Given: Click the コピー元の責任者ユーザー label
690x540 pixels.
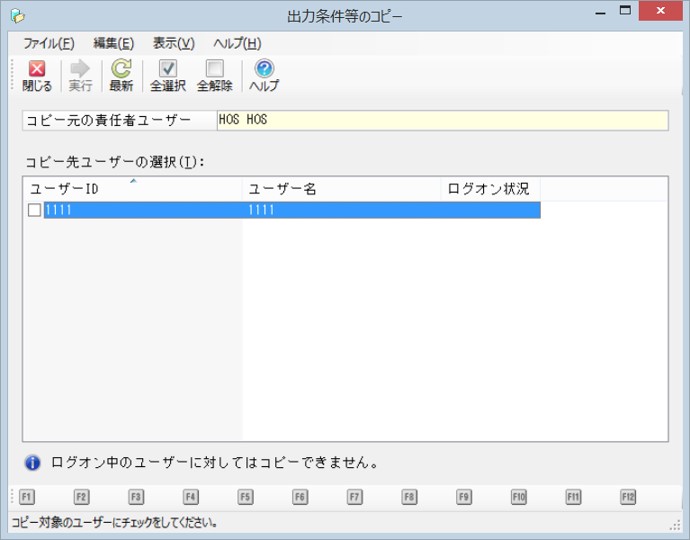Looking at the screenshot, I should (x=108, y=120).
